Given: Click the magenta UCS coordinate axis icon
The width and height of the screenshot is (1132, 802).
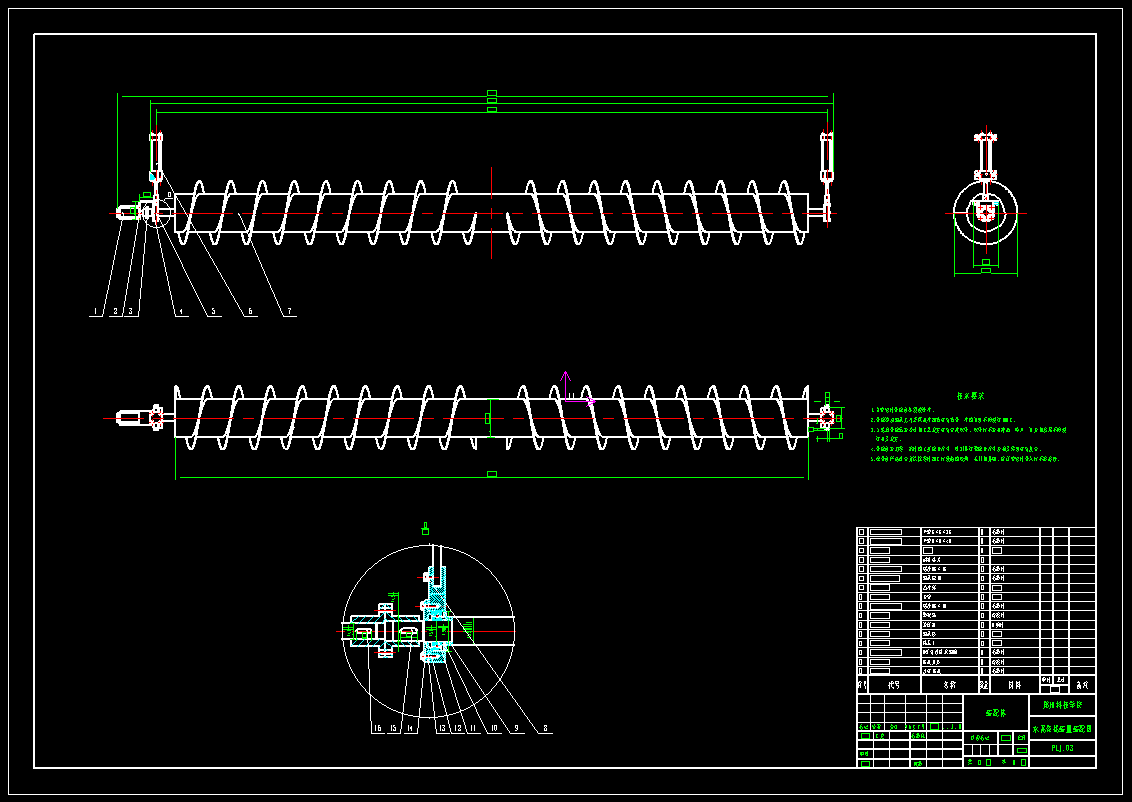Looking at the screenshot, I should click(x=578, y=388).
